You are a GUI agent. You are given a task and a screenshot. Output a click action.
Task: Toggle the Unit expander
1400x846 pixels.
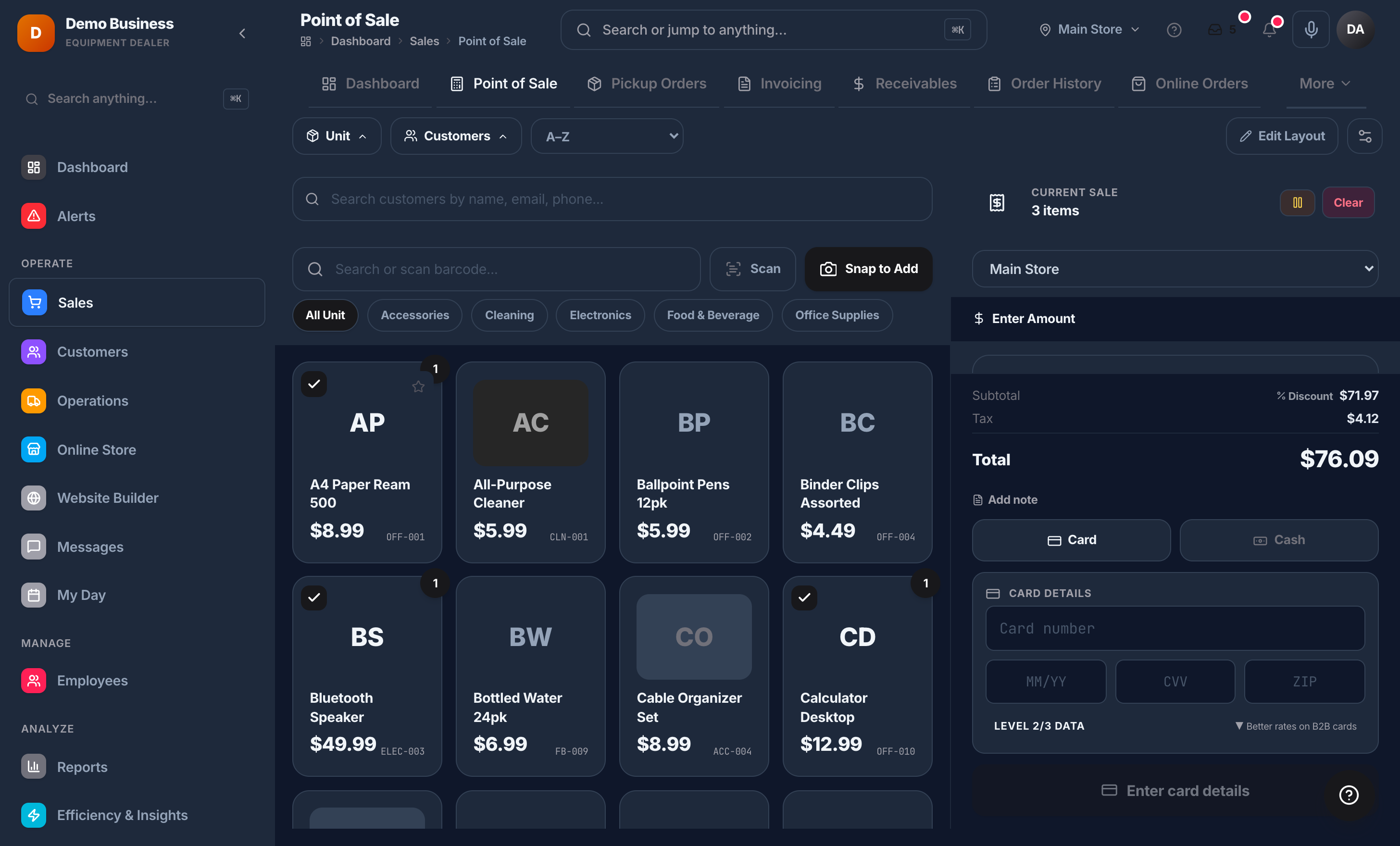pos(337,136)
